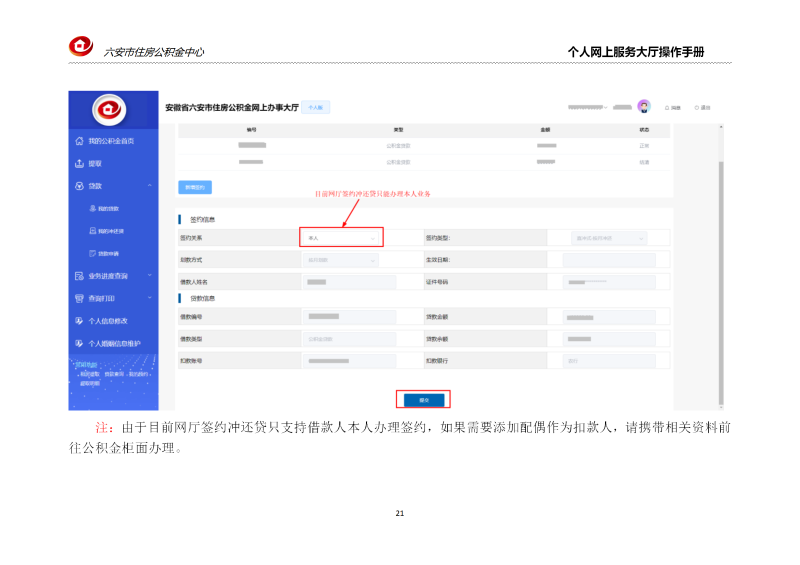Click the 业务进度查询 sidebar icon
Viewport: 800px width, 565px height.
tap(79, 276)
